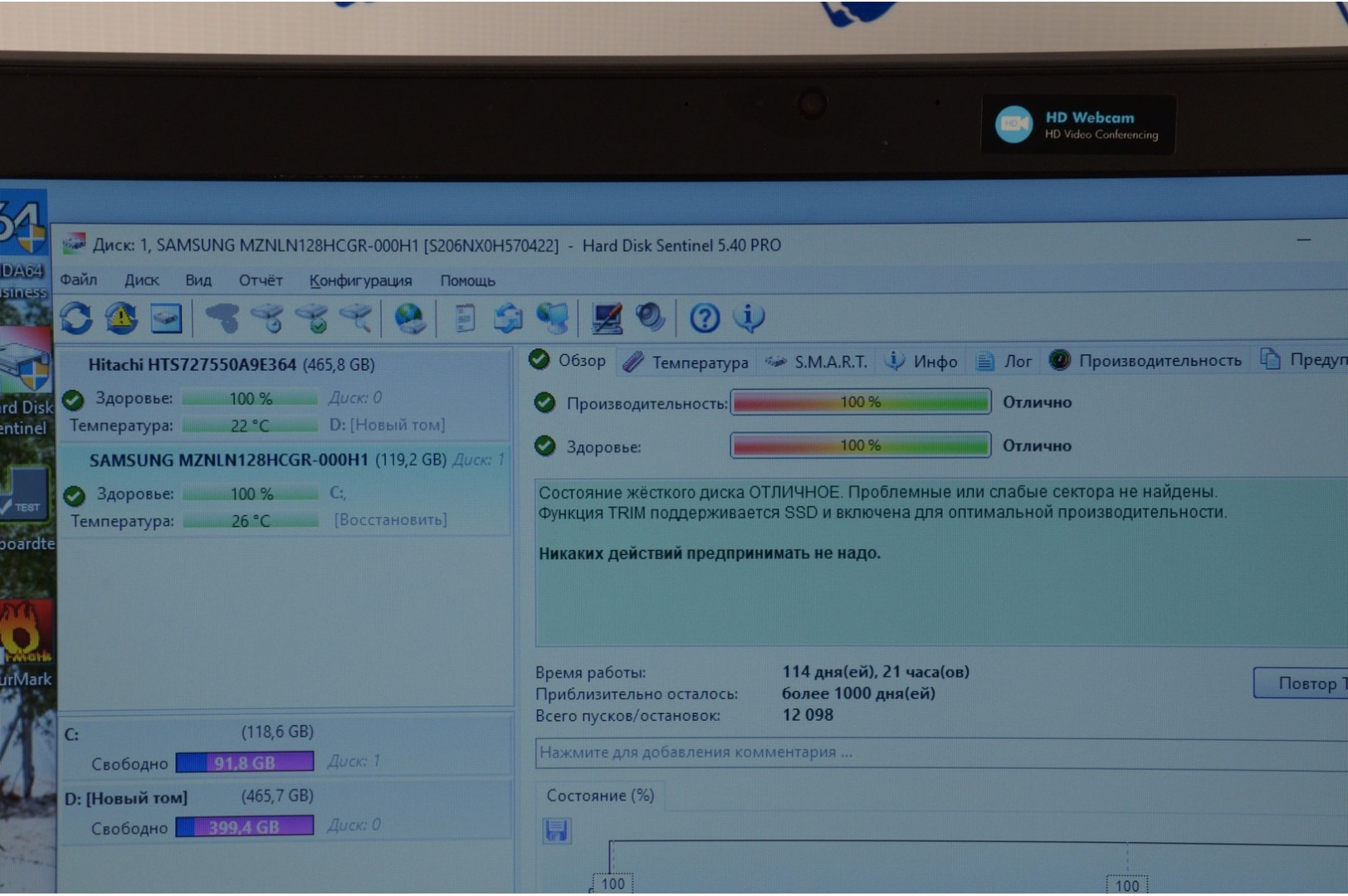This screenshot has width=1348, height=896.
Task: Click the C: drive free space bar
Action: coord(245,762)
